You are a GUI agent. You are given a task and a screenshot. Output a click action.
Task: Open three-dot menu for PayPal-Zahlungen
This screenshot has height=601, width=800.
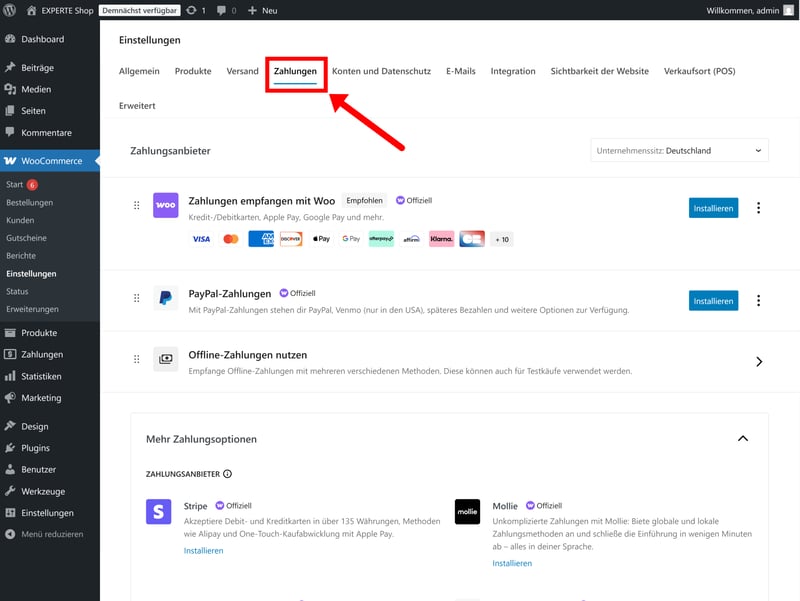pos(758,300)
